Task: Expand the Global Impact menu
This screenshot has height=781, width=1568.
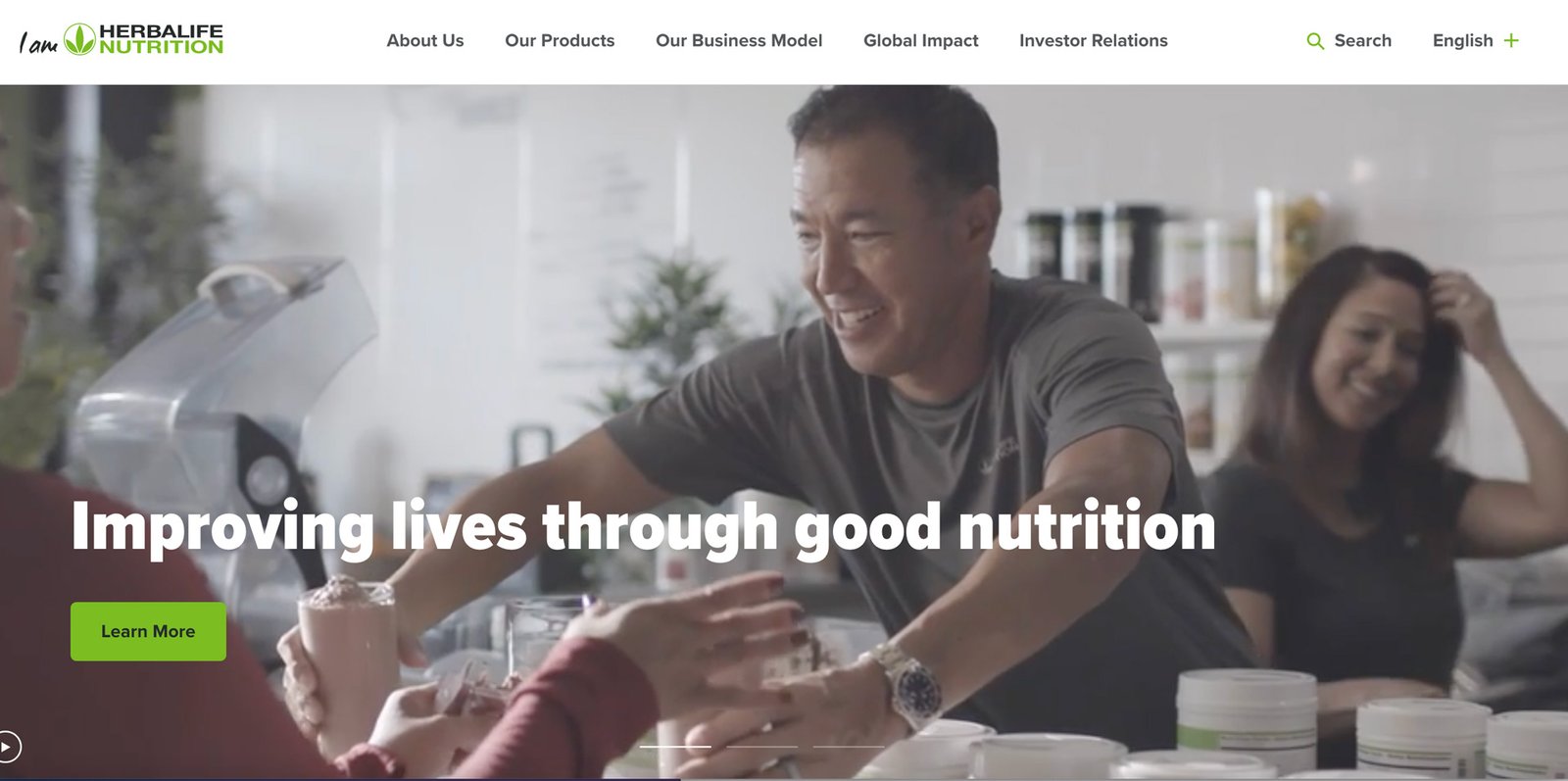Action: [920, 40]
